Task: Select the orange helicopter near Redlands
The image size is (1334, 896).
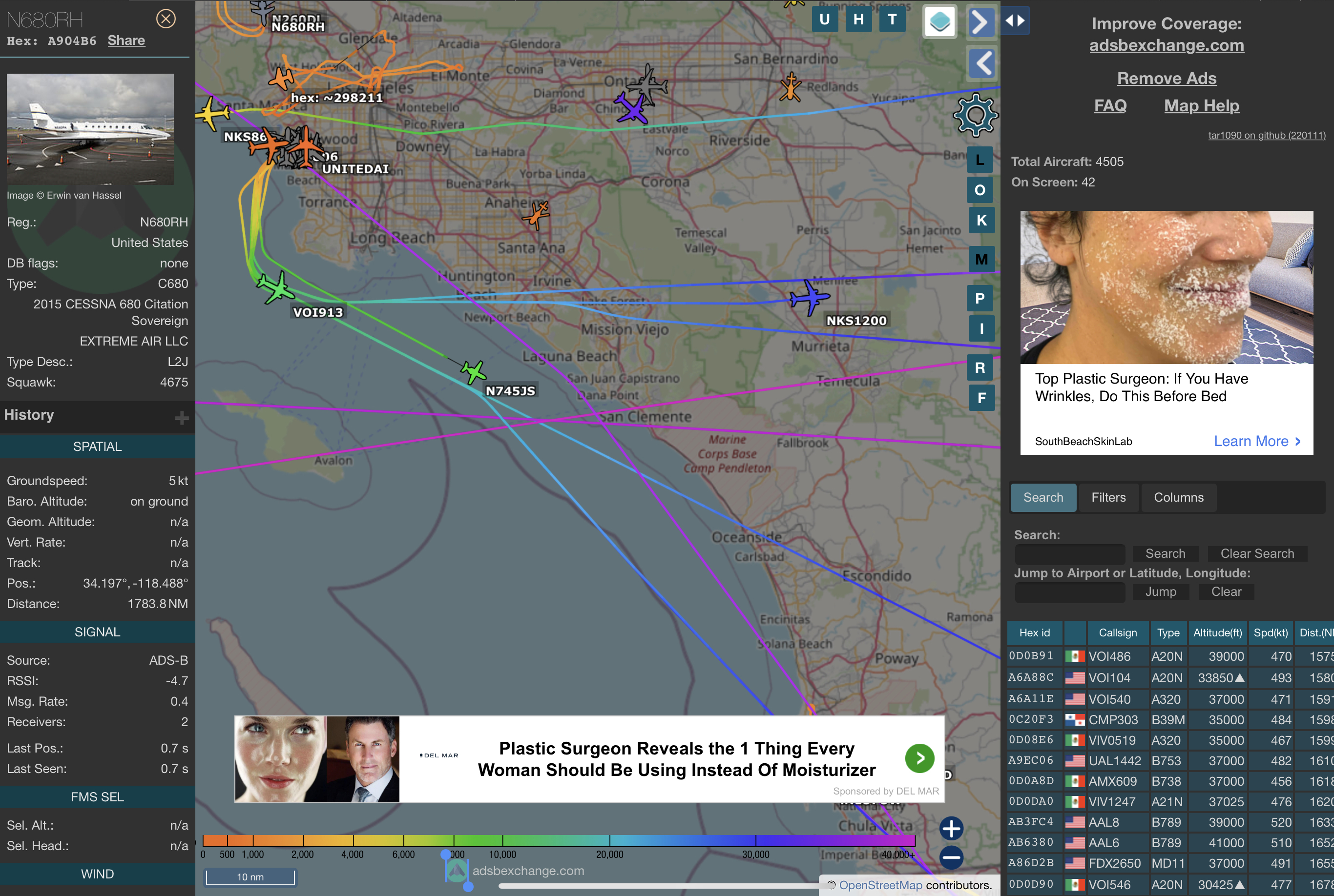Action: click(791, 87)
